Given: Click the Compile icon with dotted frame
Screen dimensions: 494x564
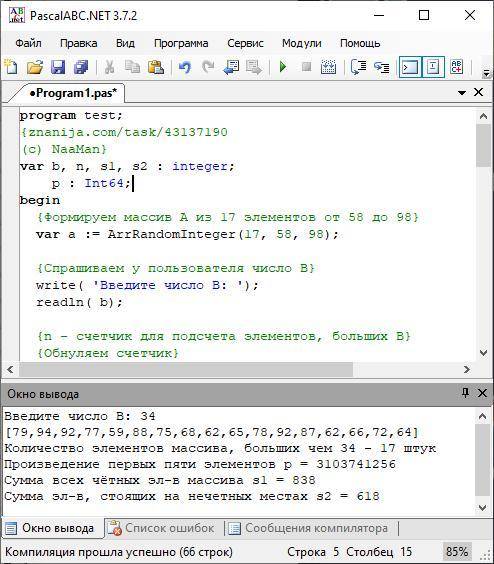Looking at the screenshot, I should pos(328,67).
